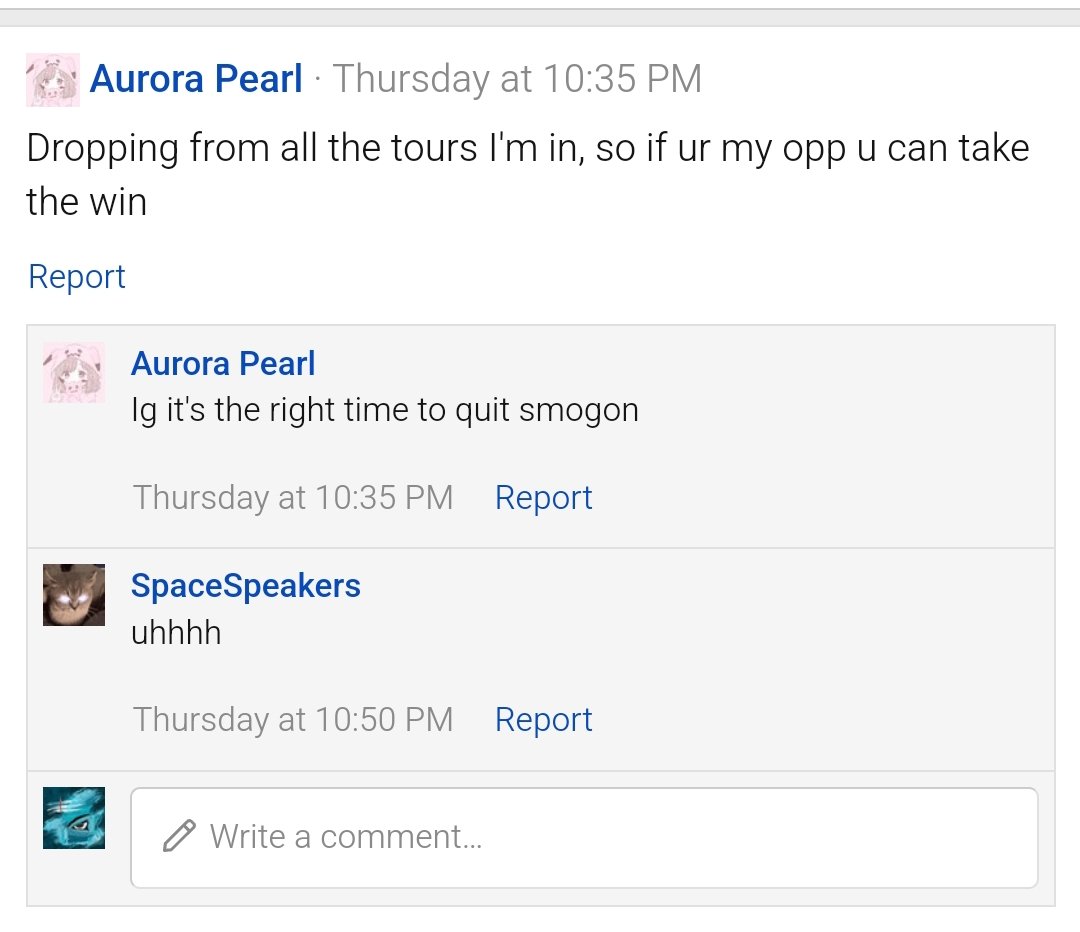Click the gray divider bar above the post
The width and height of the screenshot is (1080, 932).
click(x=540, y=17)
